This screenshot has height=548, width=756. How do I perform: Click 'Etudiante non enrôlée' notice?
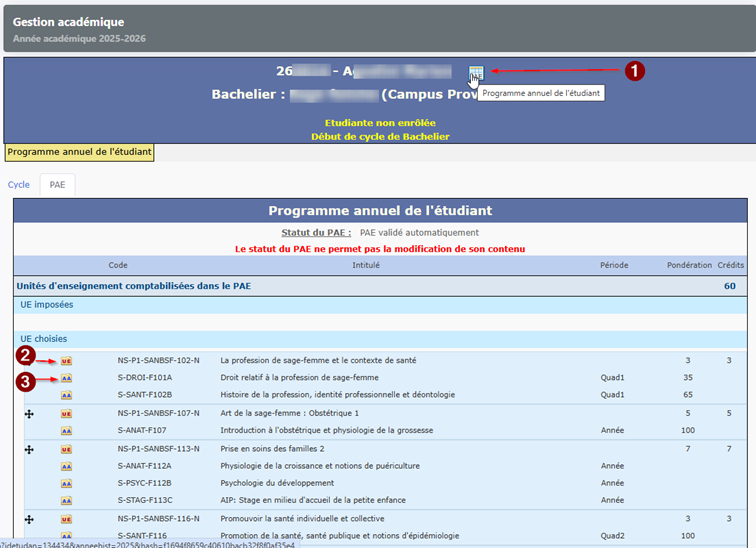pos(380,123)
